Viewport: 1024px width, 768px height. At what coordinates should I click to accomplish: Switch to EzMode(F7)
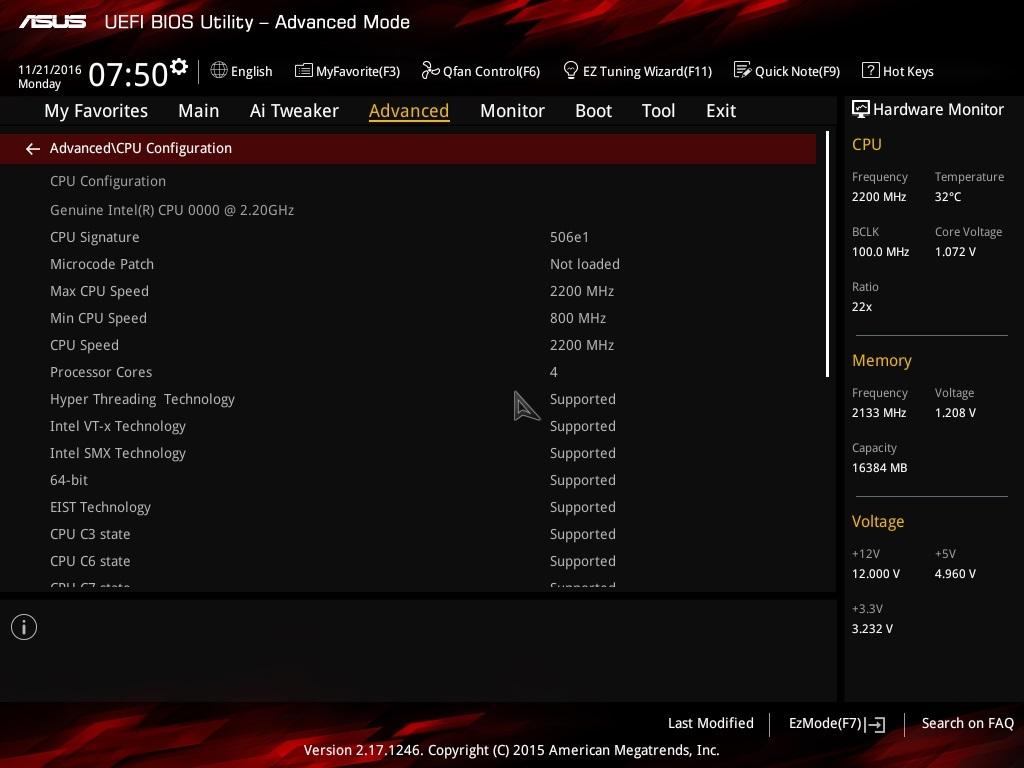837,724
